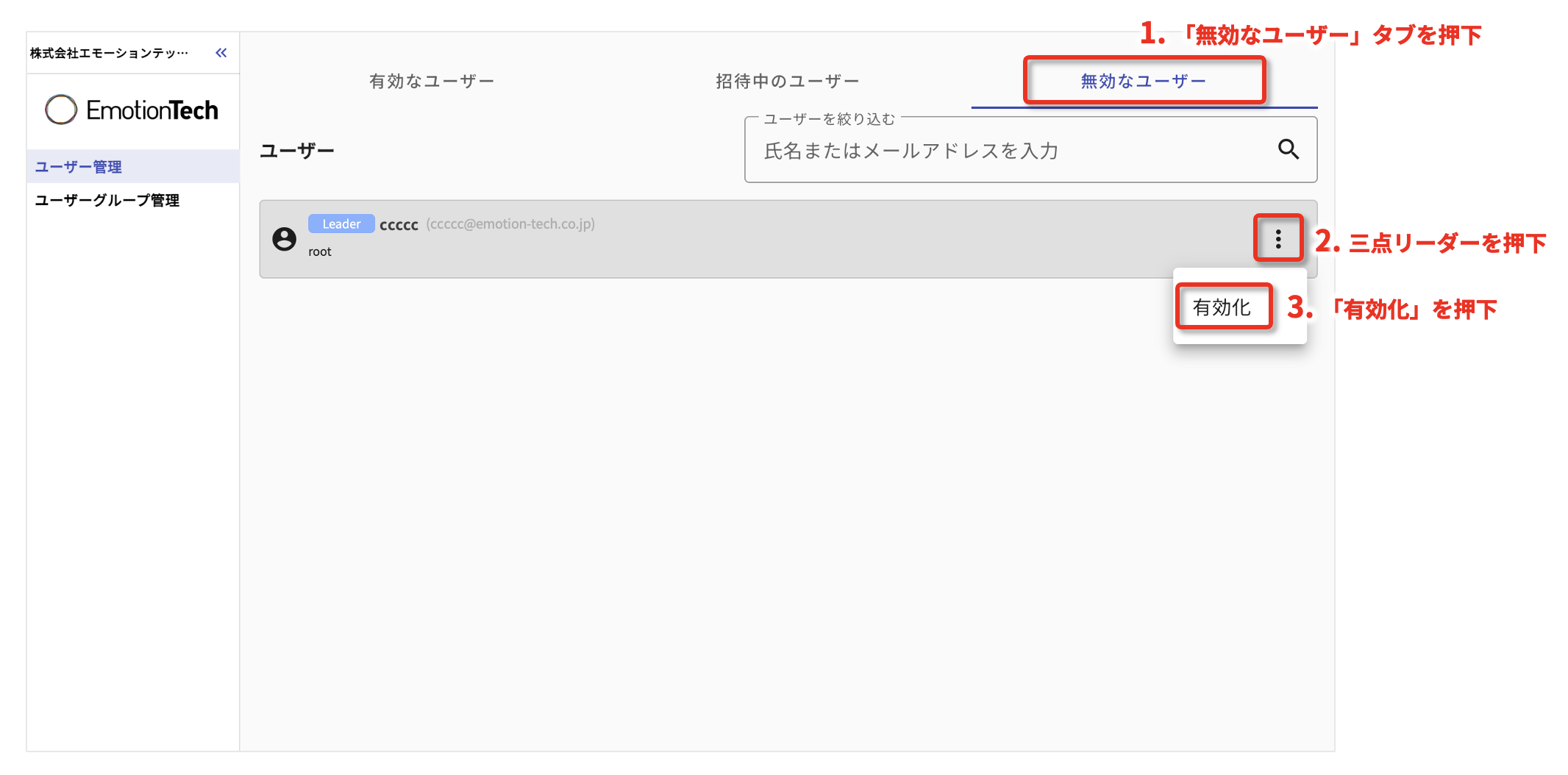Click the ユーザー section heading

point(297,151)
